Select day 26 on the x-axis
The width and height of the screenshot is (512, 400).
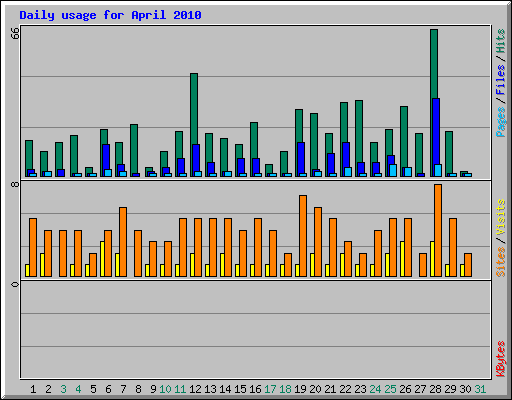click(x=405, y=389)
